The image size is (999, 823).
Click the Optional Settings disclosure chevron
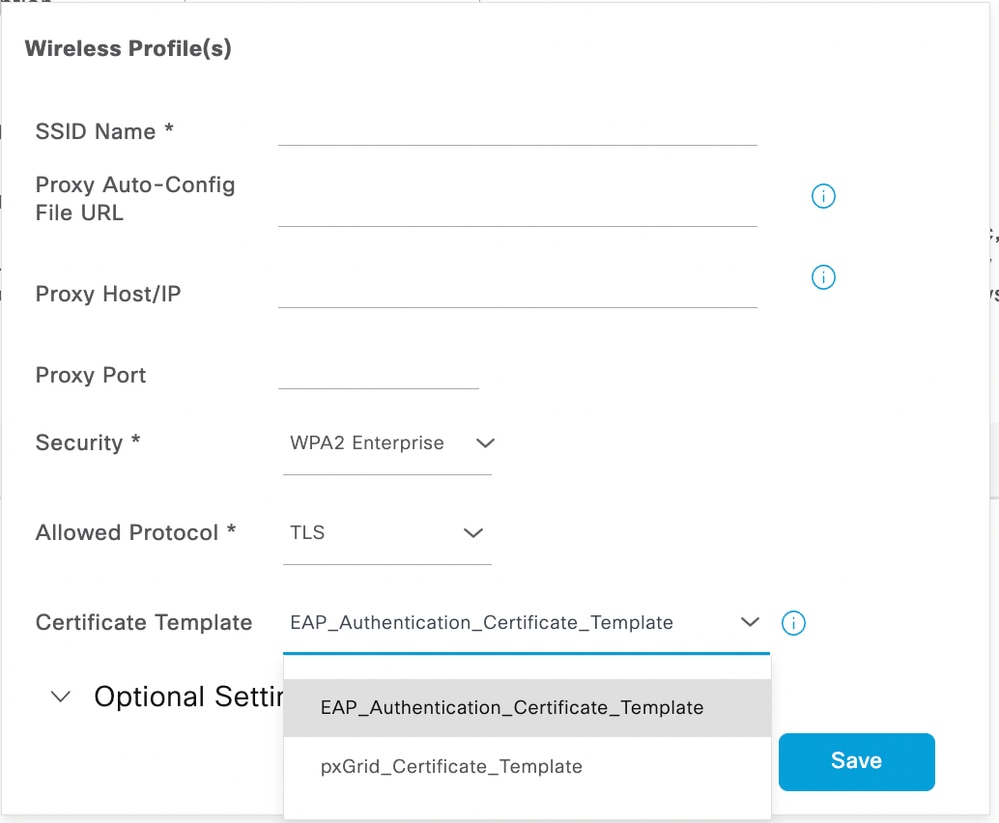[60, 697]
